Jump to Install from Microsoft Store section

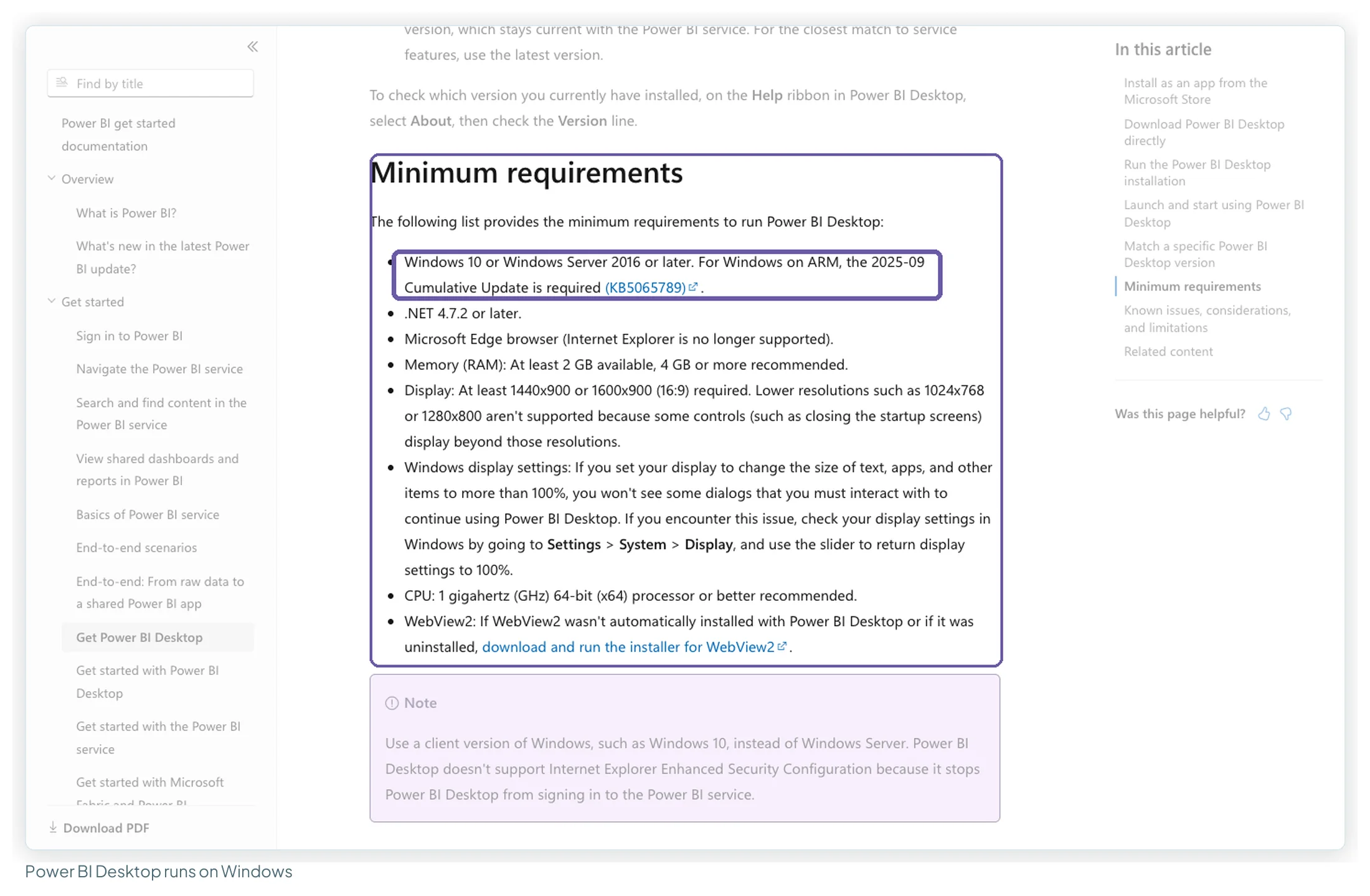[1196, 91]
